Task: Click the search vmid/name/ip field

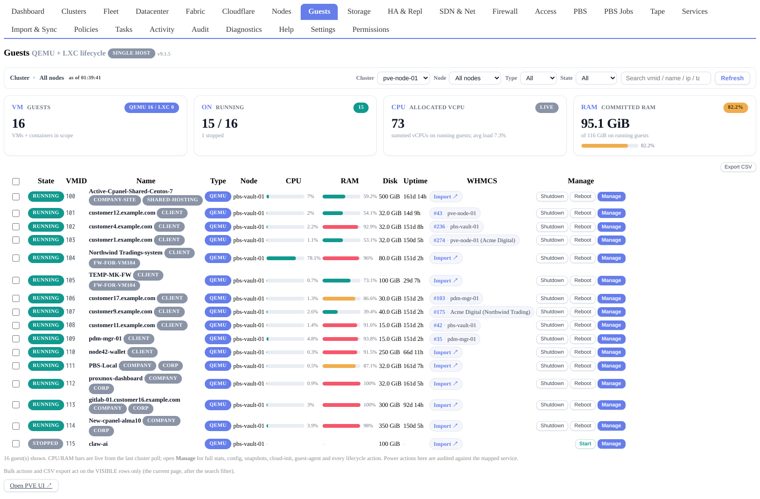Action: pyautogui.click(x=665, y=78)
